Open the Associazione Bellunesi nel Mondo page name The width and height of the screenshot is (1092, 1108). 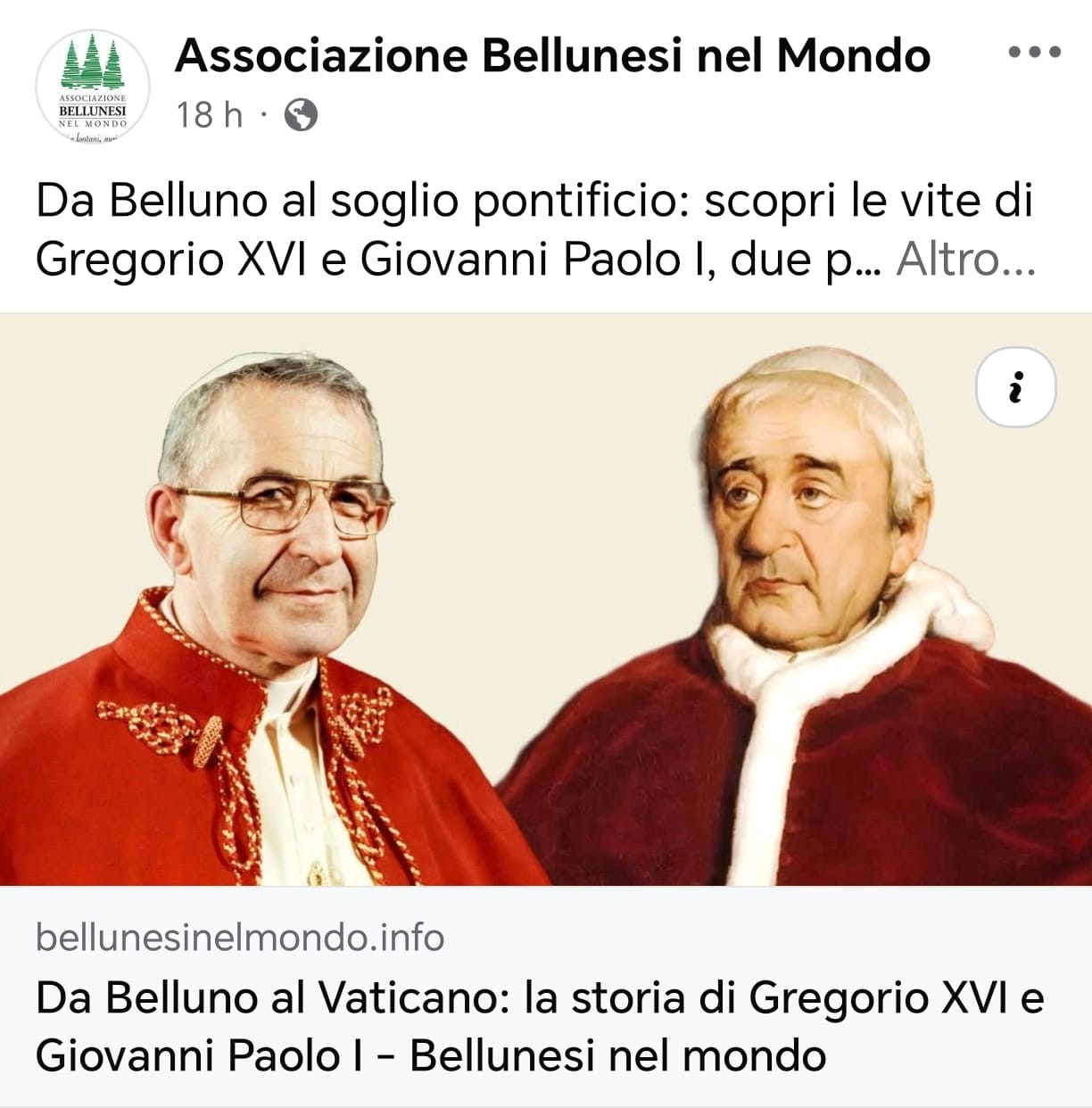click(553, 55)
